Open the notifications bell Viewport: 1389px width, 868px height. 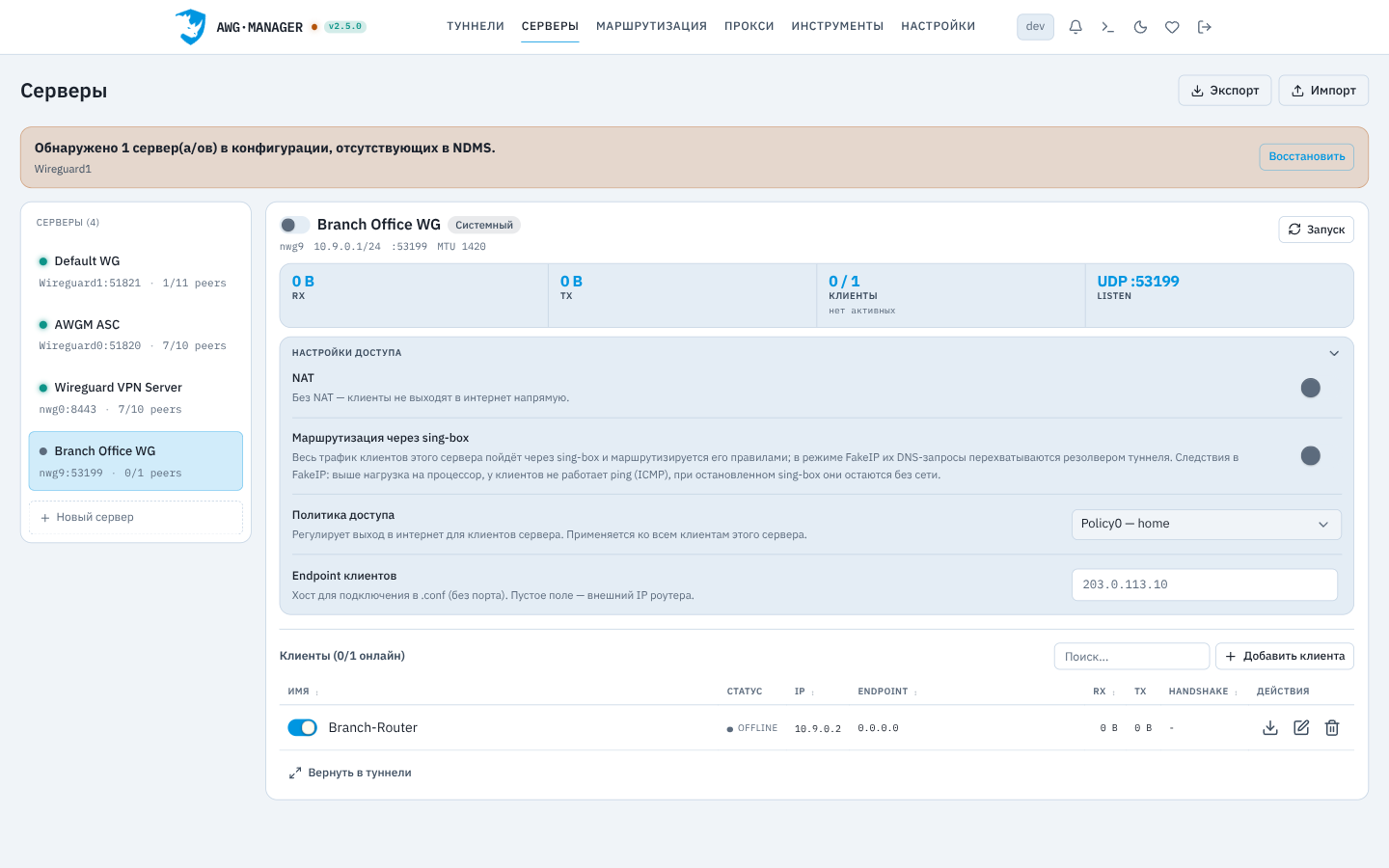tap(1076, 27)
